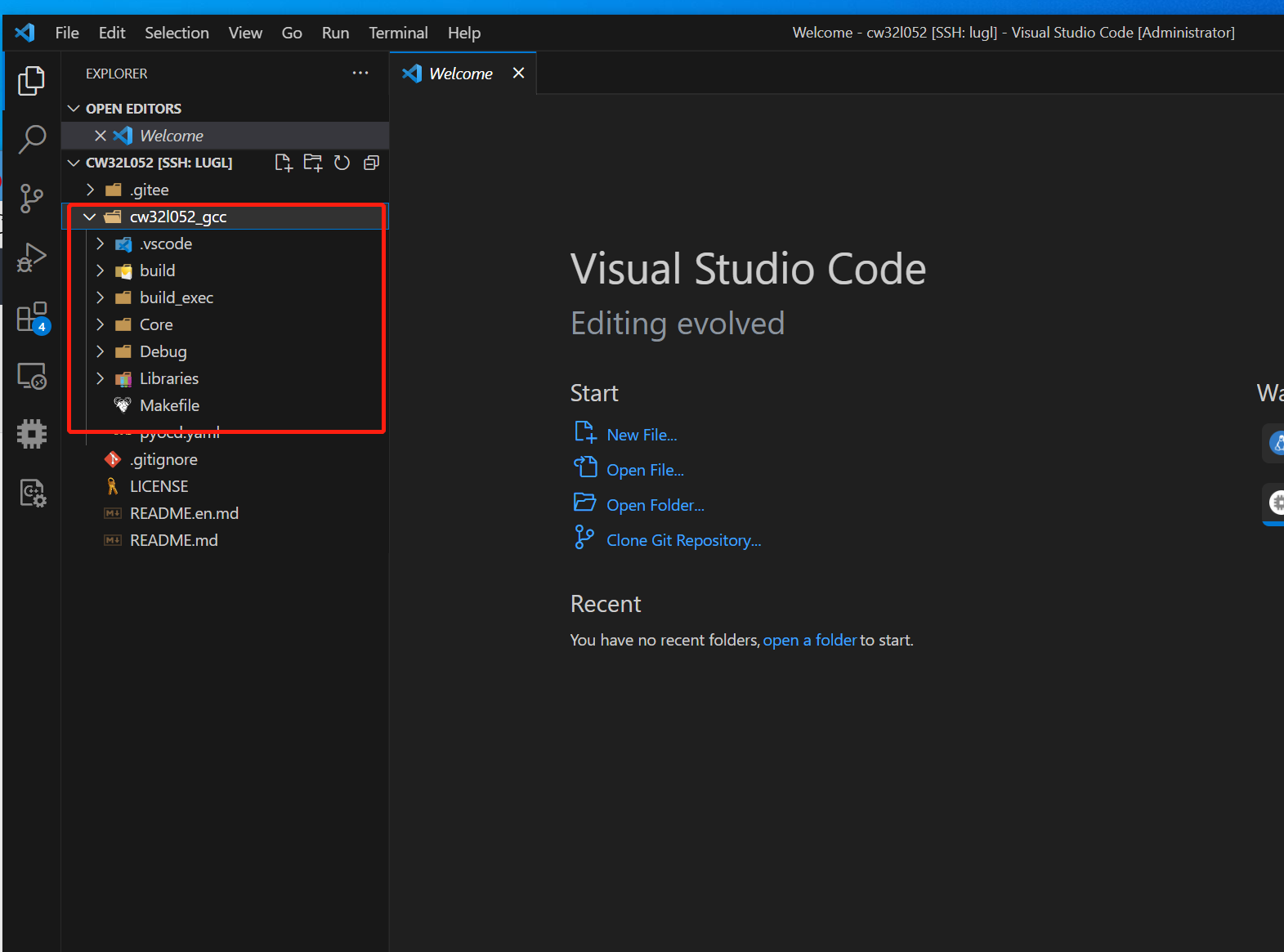Click the Open Folder link
The width and height of the screenshot is (1284, 952).
[x=655, y=505]
